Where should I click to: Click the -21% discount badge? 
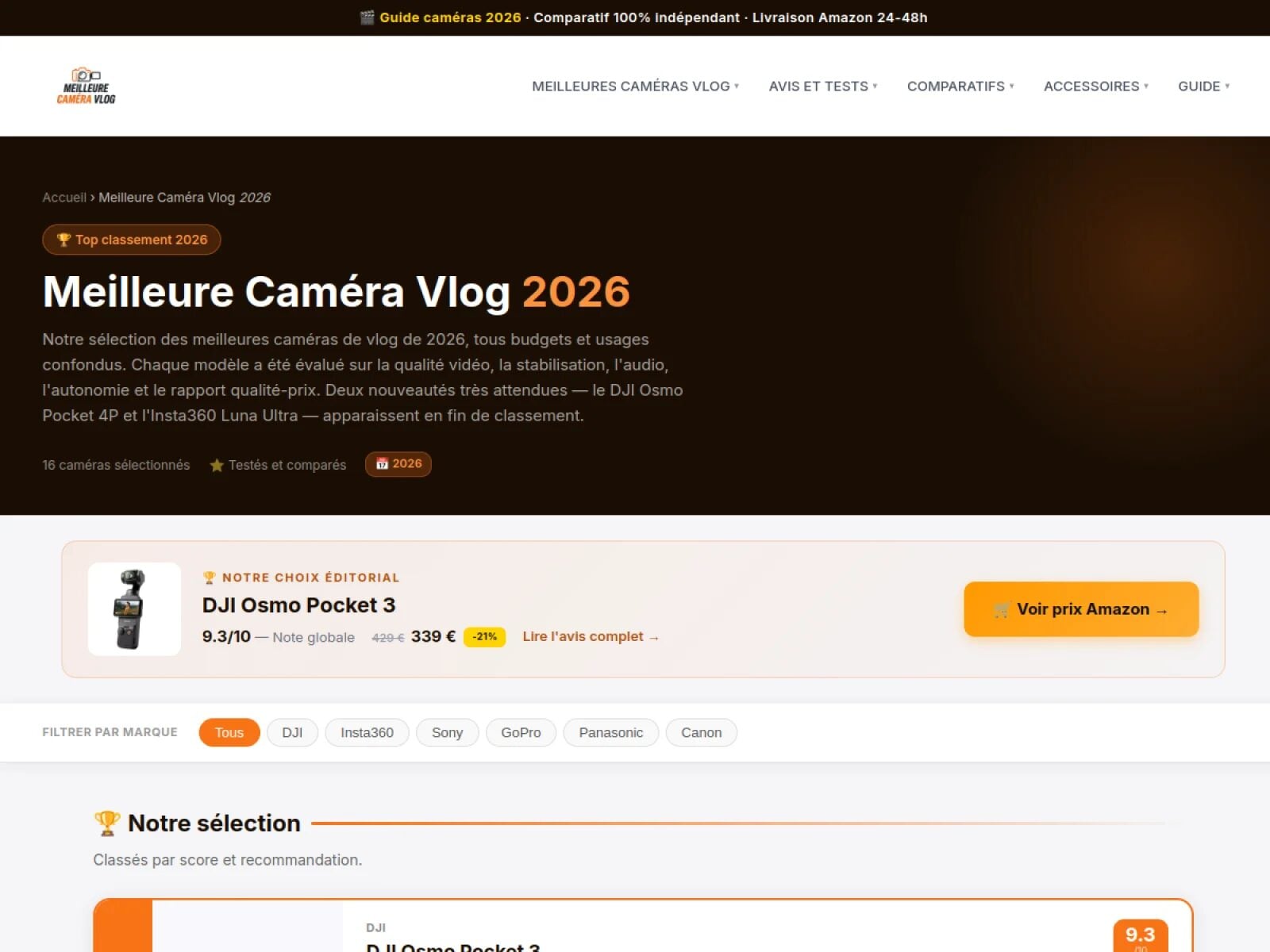(484, 636)
